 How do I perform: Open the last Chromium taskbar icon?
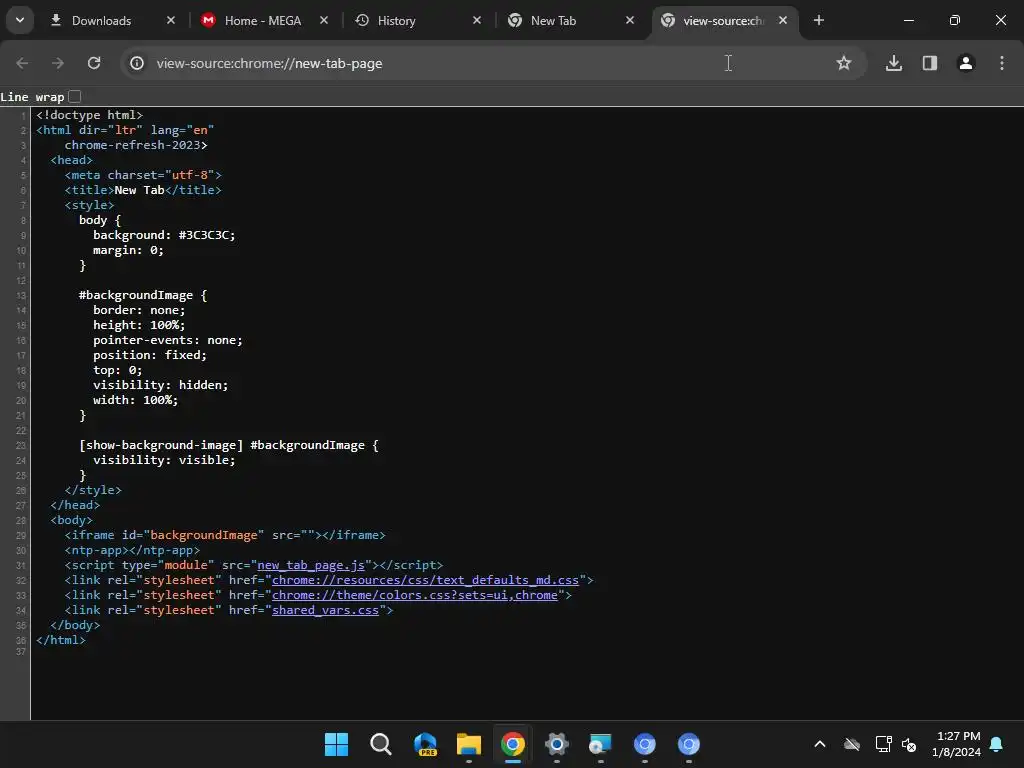[x=688, y=744]
